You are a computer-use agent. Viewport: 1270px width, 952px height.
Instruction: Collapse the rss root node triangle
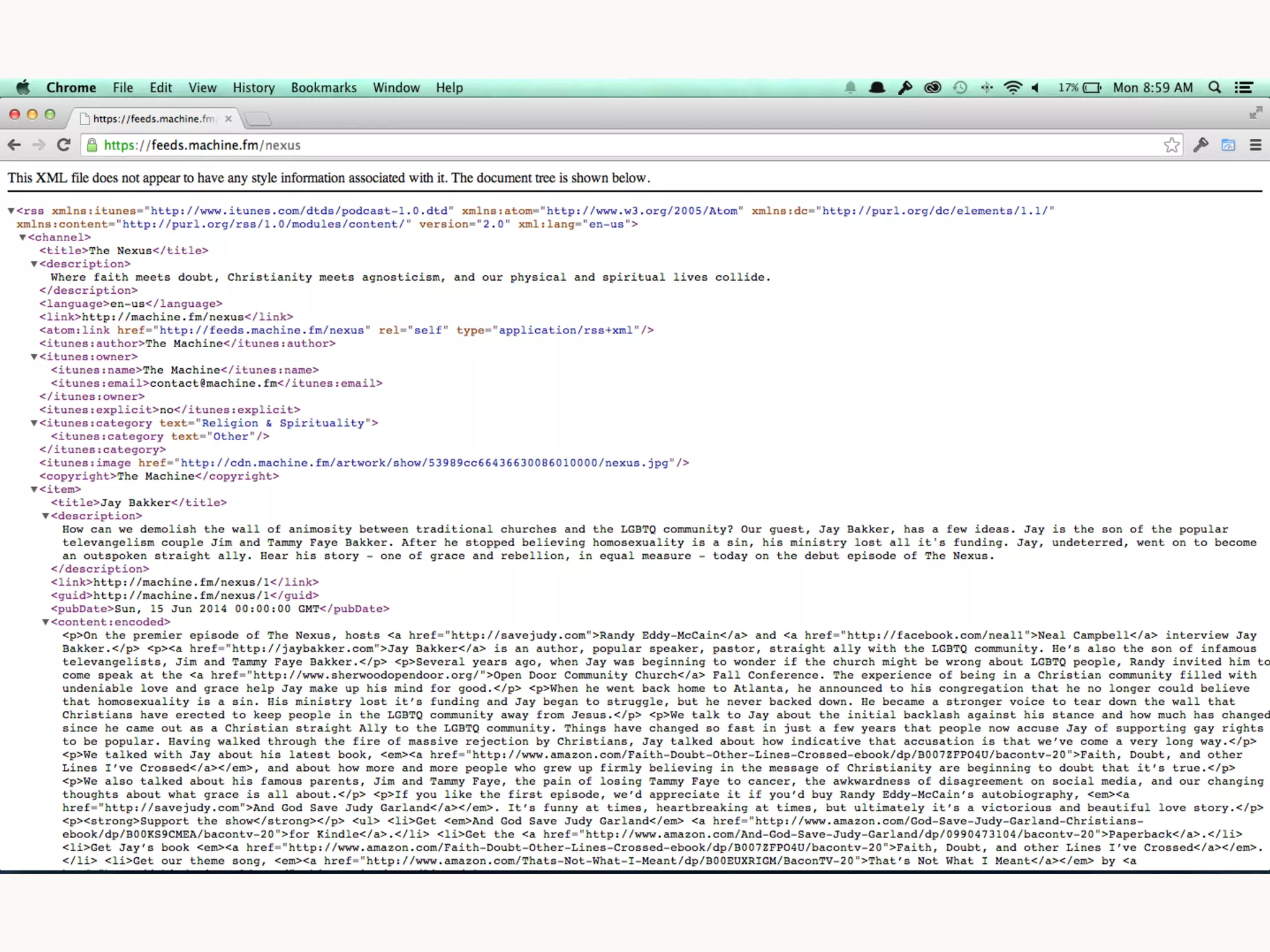(x=11, y=211)
